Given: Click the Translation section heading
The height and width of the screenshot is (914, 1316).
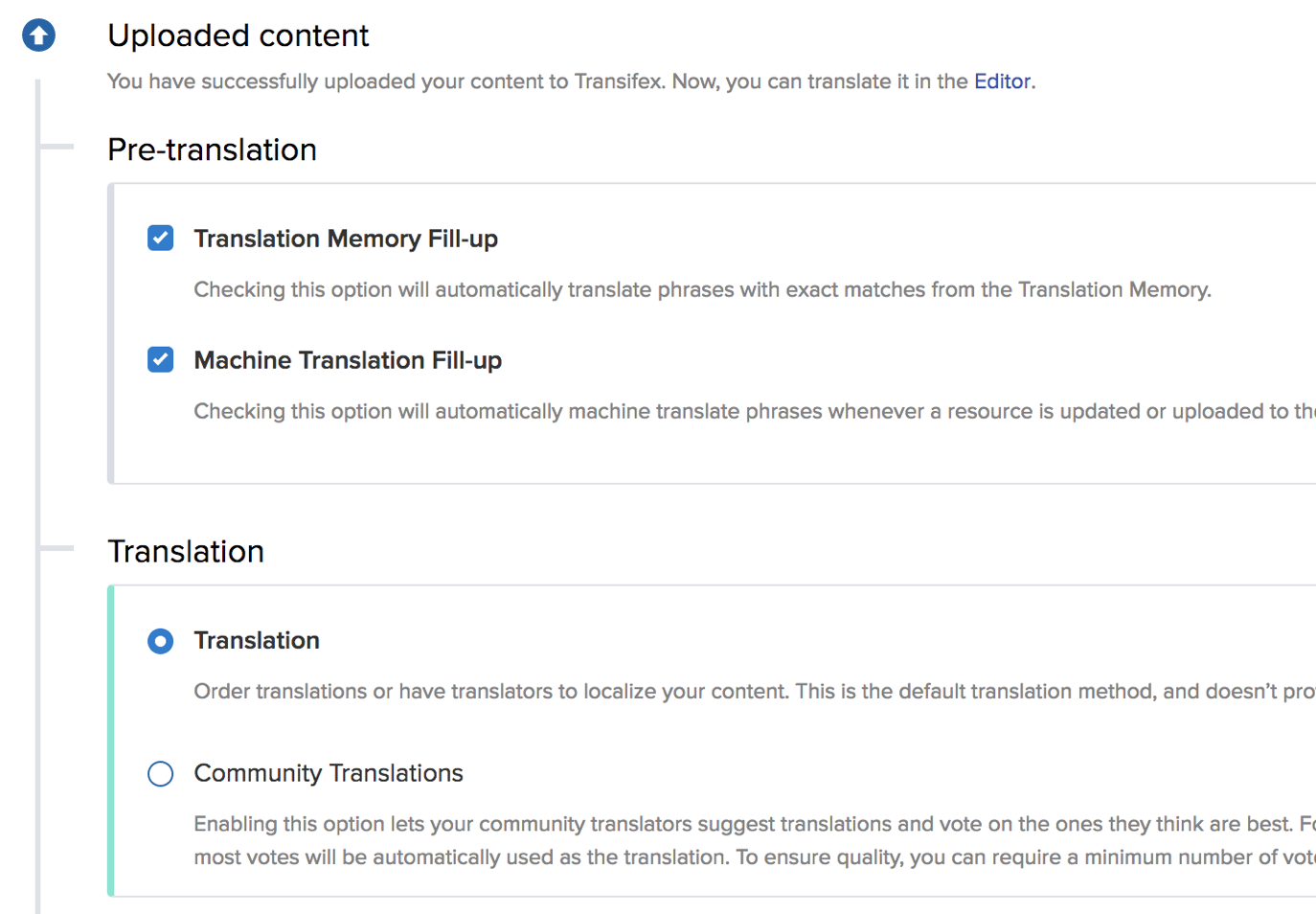Looking at the screenshot, I should 186,551.
